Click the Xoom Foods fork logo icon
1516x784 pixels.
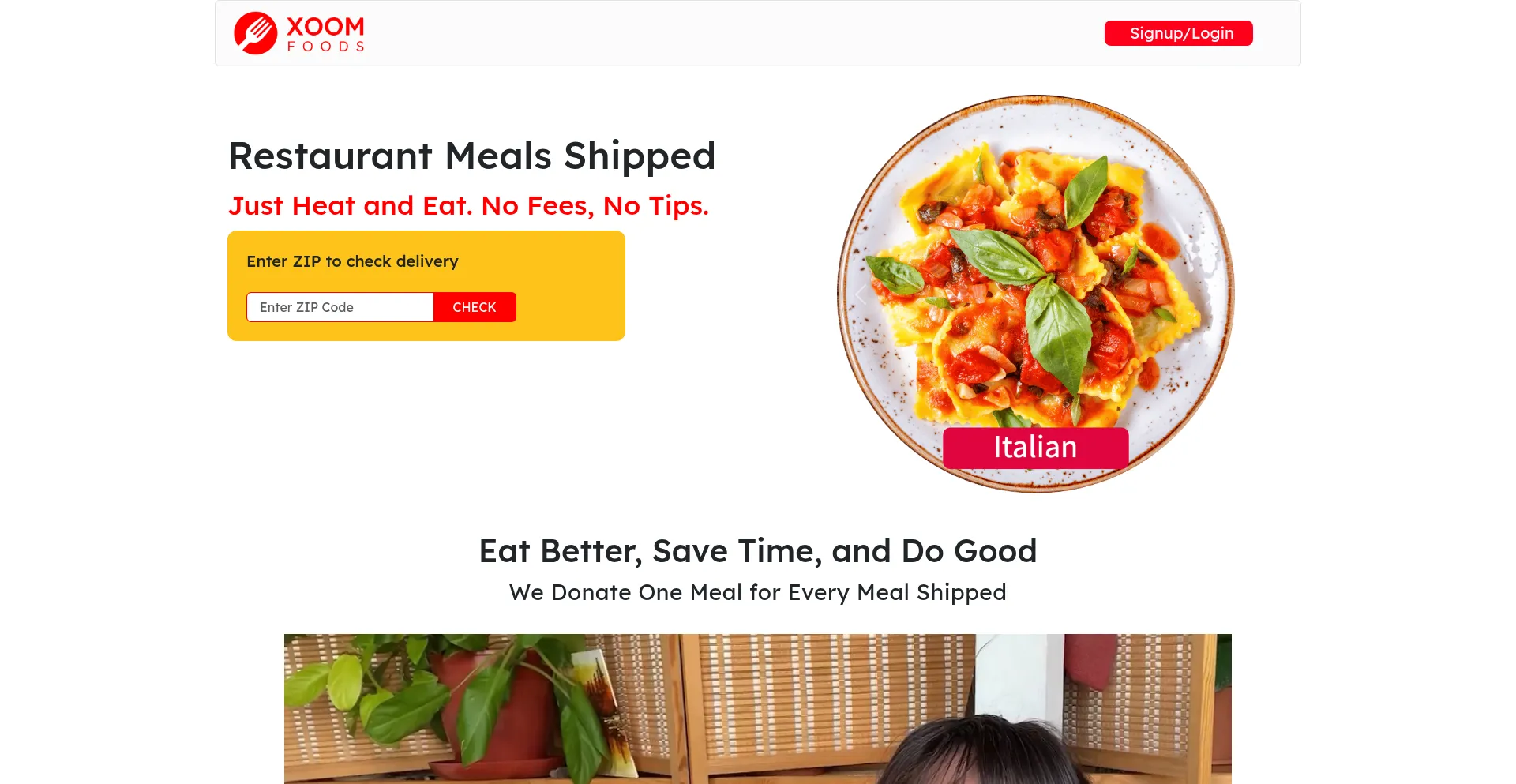click(x=255, y=33)
